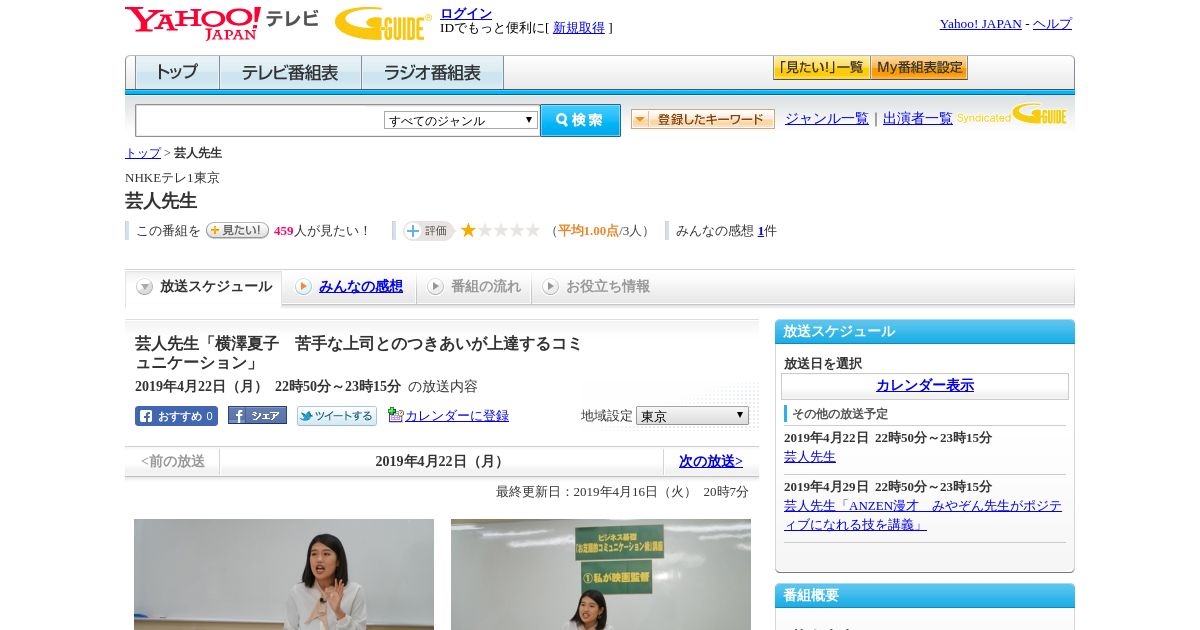Open the 芸人先生 April 22 schedule link
Screen dimensions: 1200x630
coord(810,456)
